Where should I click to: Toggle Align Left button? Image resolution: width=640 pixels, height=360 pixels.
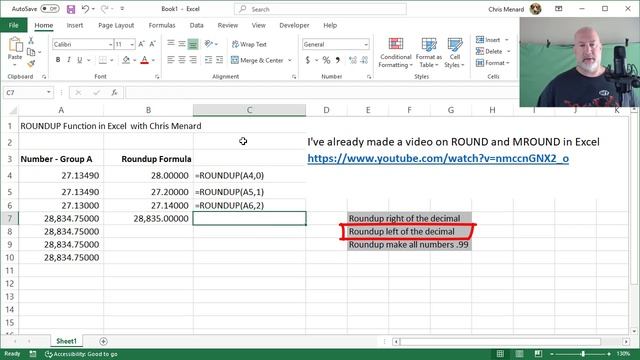coord(171,60)
